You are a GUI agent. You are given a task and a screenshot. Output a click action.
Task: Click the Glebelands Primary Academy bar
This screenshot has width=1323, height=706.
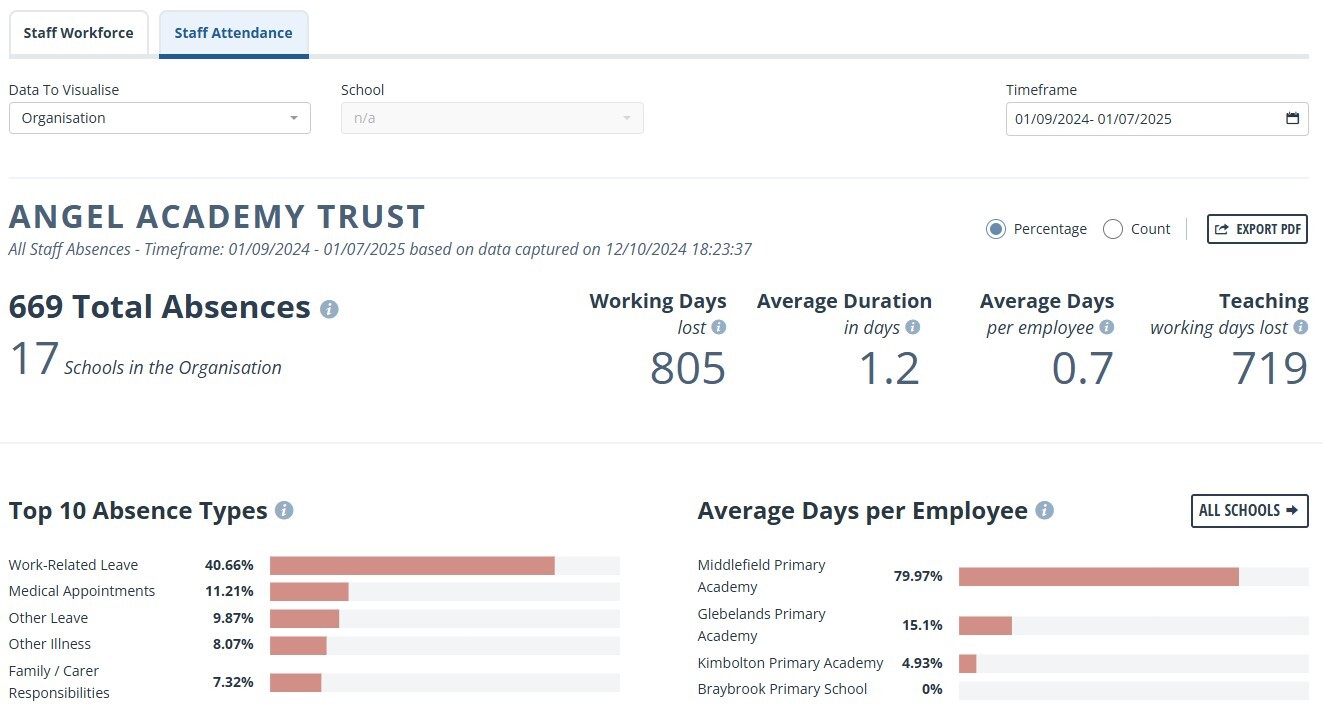click(985, 626)
